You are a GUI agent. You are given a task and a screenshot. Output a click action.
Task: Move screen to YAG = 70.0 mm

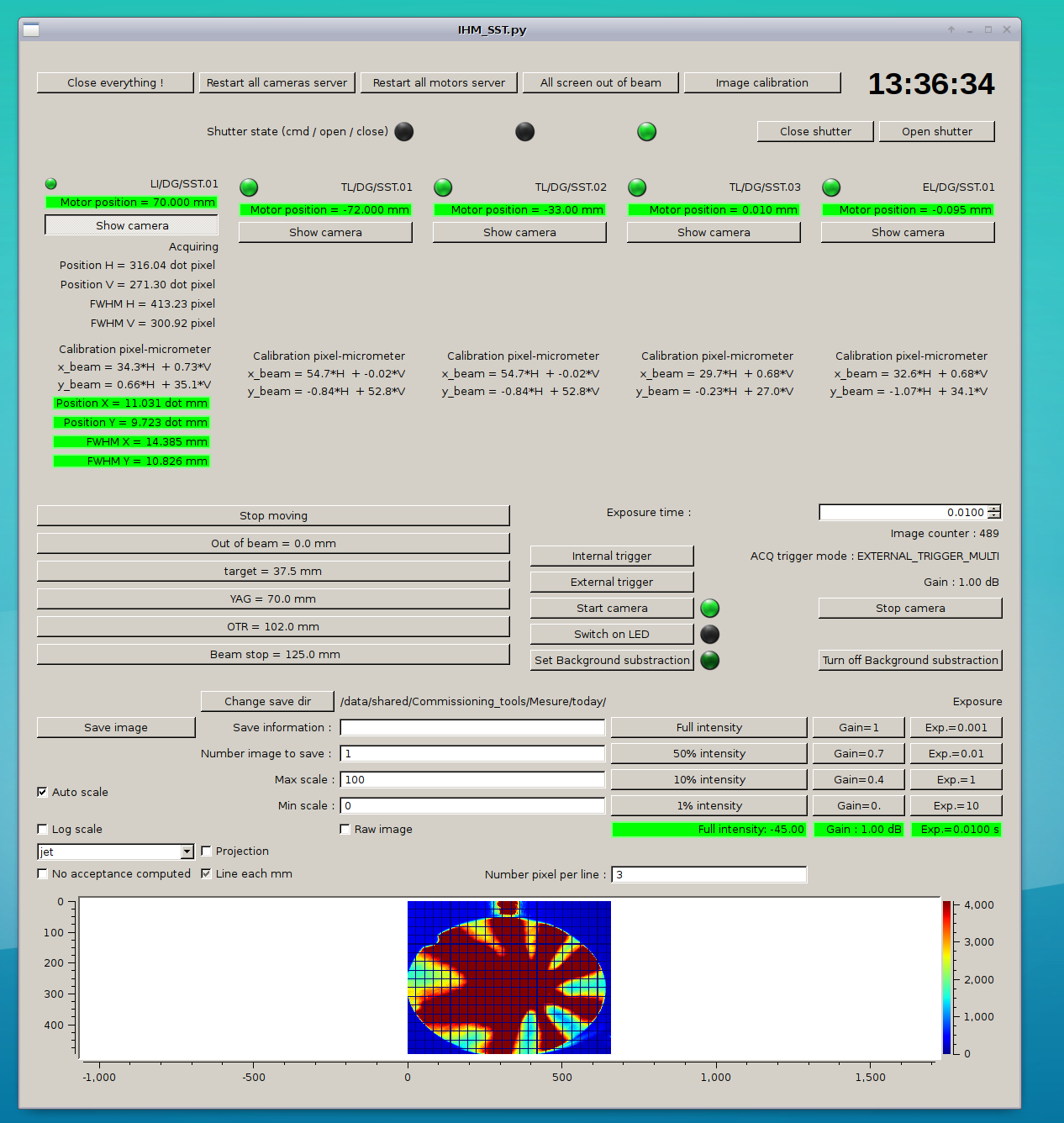pos(273,598)
